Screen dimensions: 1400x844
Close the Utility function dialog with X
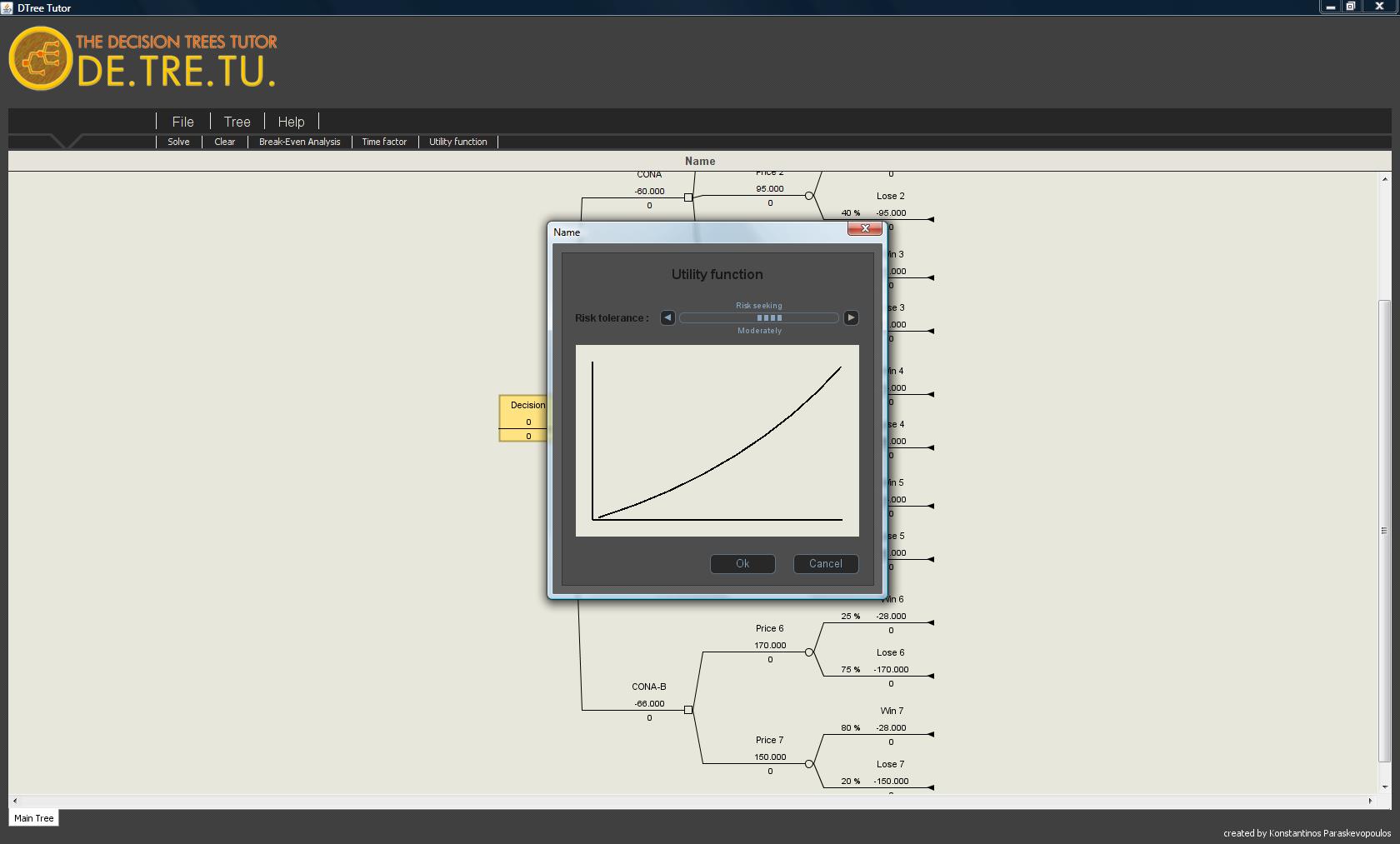click(864, 228)
